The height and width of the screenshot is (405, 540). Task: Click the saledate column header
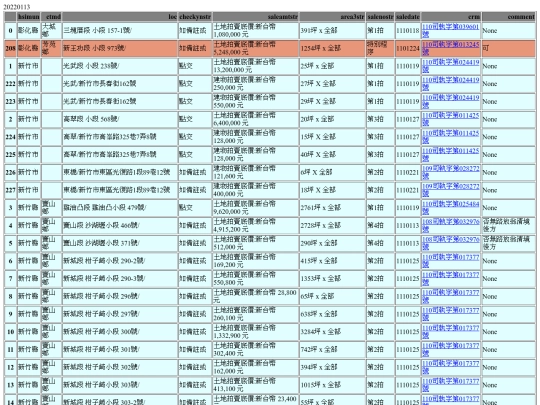(x=408, y=17)
